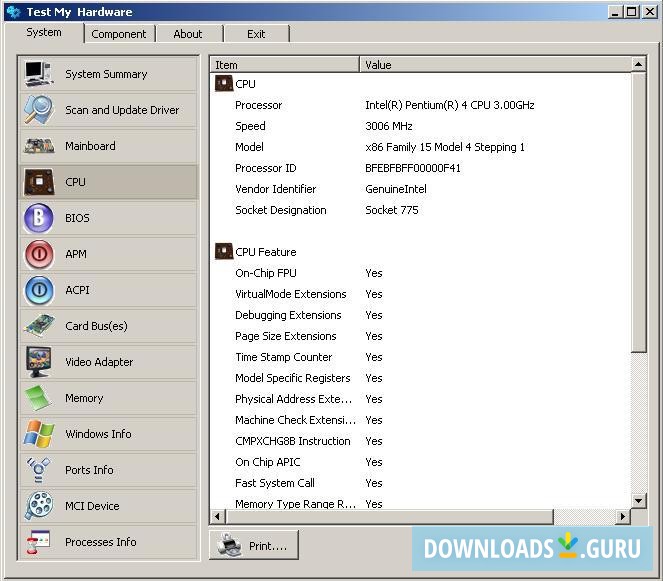Select the Mainboard icon in sidebar
Viewport: 663px width, 581px height.
(38, 146)
